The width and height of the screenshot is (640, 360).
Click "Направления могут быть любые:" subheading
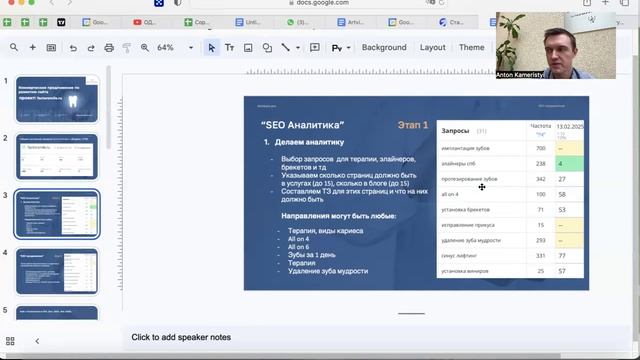pos(338,216)
